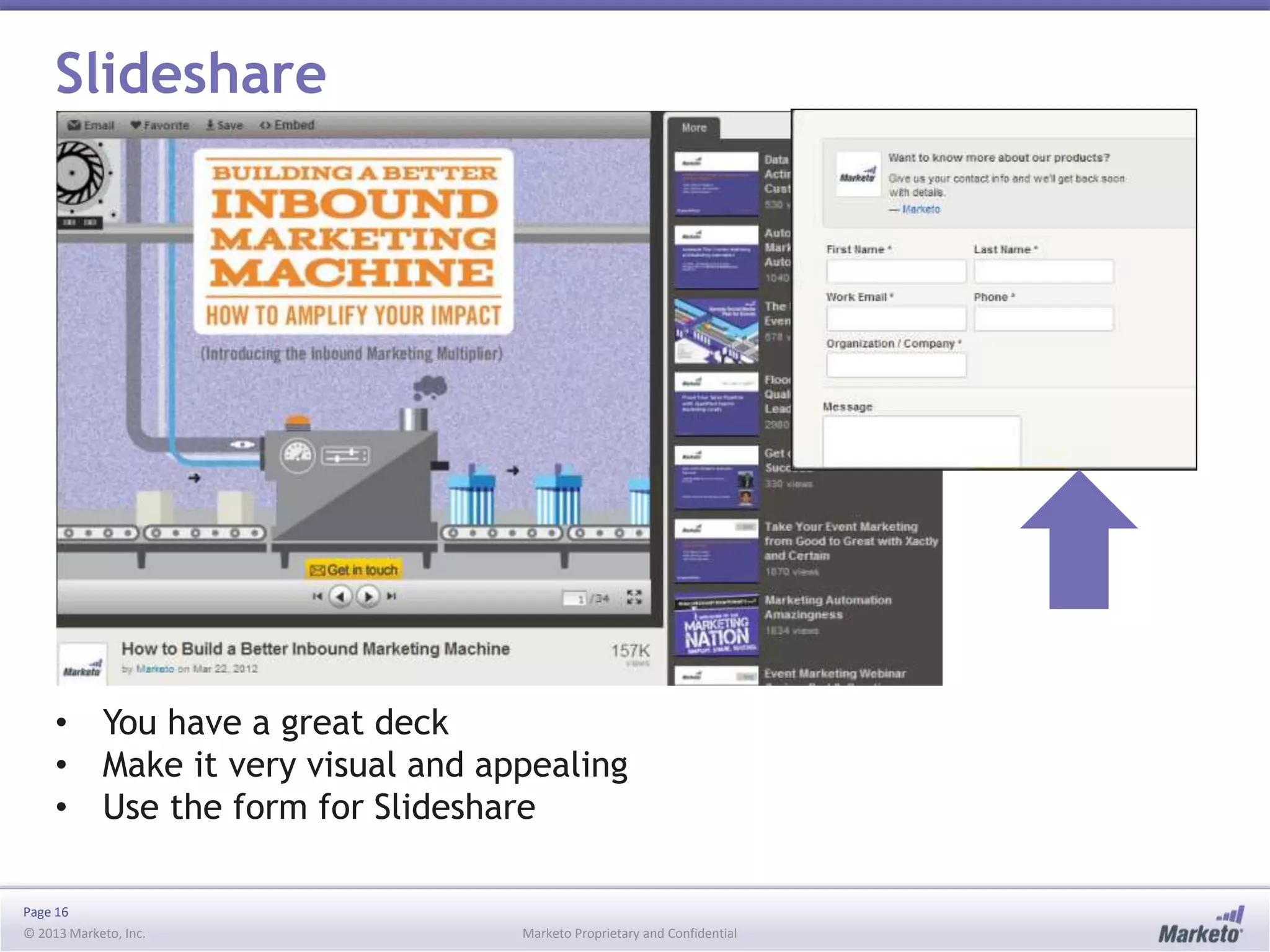The image size is (1270, 952).
Task: Click the Last Name field
Action: coord(1044,271)
